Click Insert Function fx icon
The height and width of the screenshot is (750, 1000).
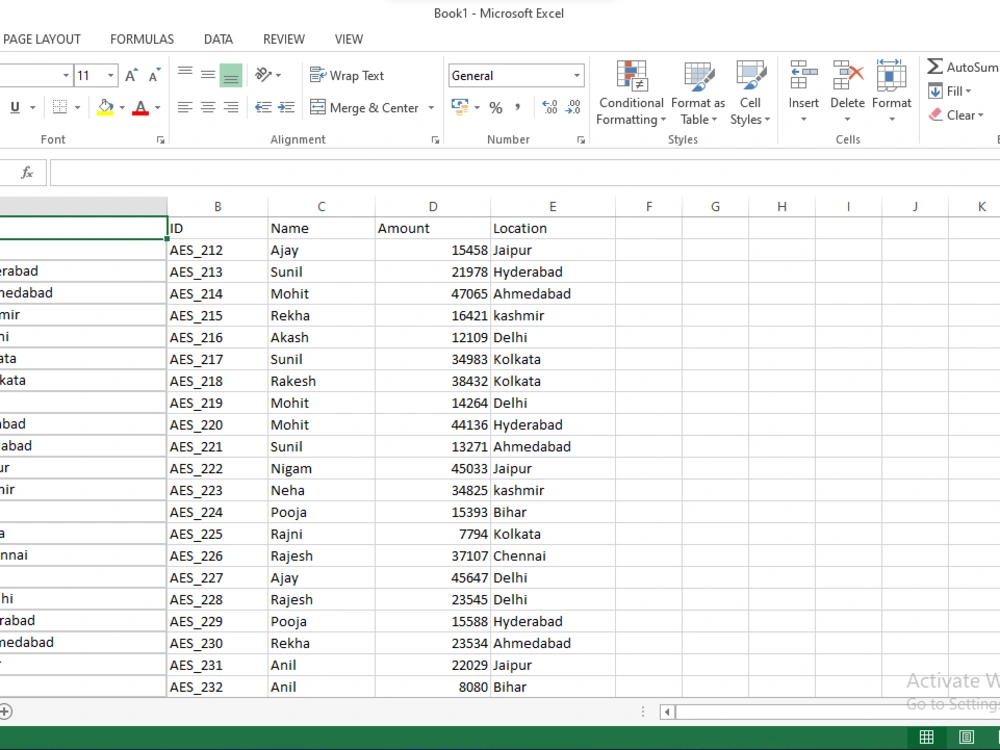(x=27, y=173)
